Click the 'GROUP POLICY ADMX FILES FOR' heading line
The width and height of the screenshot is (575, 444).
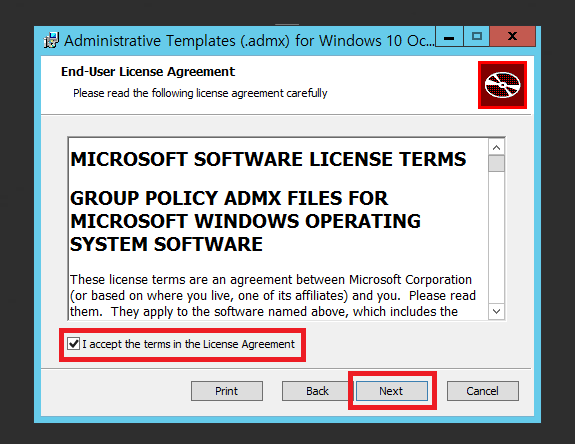tap(229, 198)
